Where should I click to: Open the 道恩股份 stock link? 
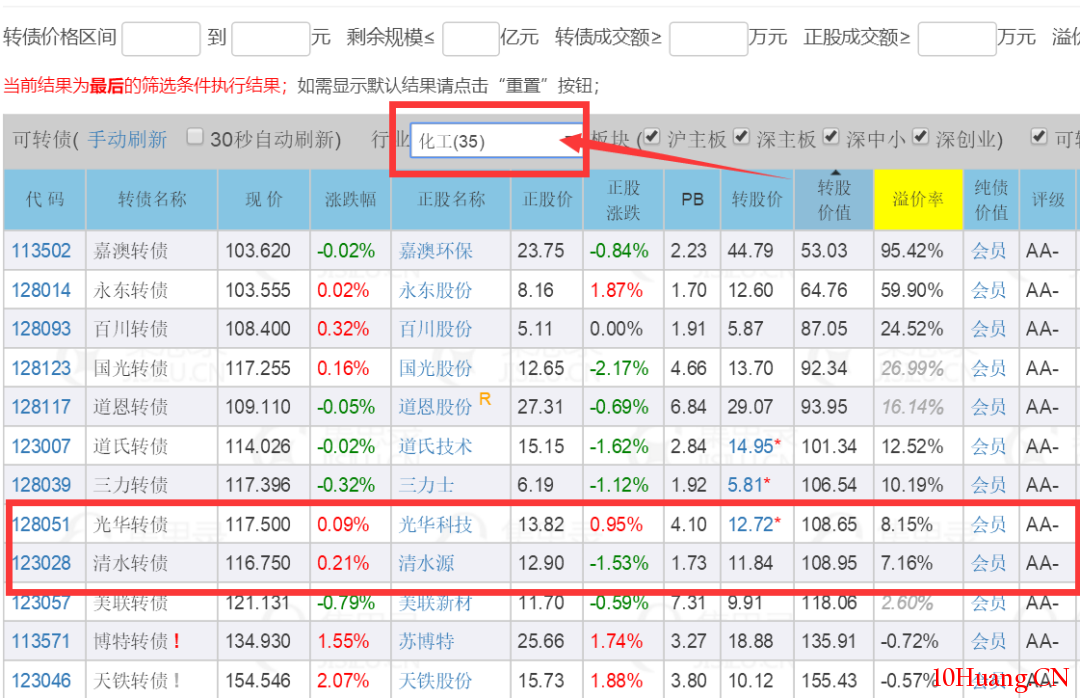435,407
